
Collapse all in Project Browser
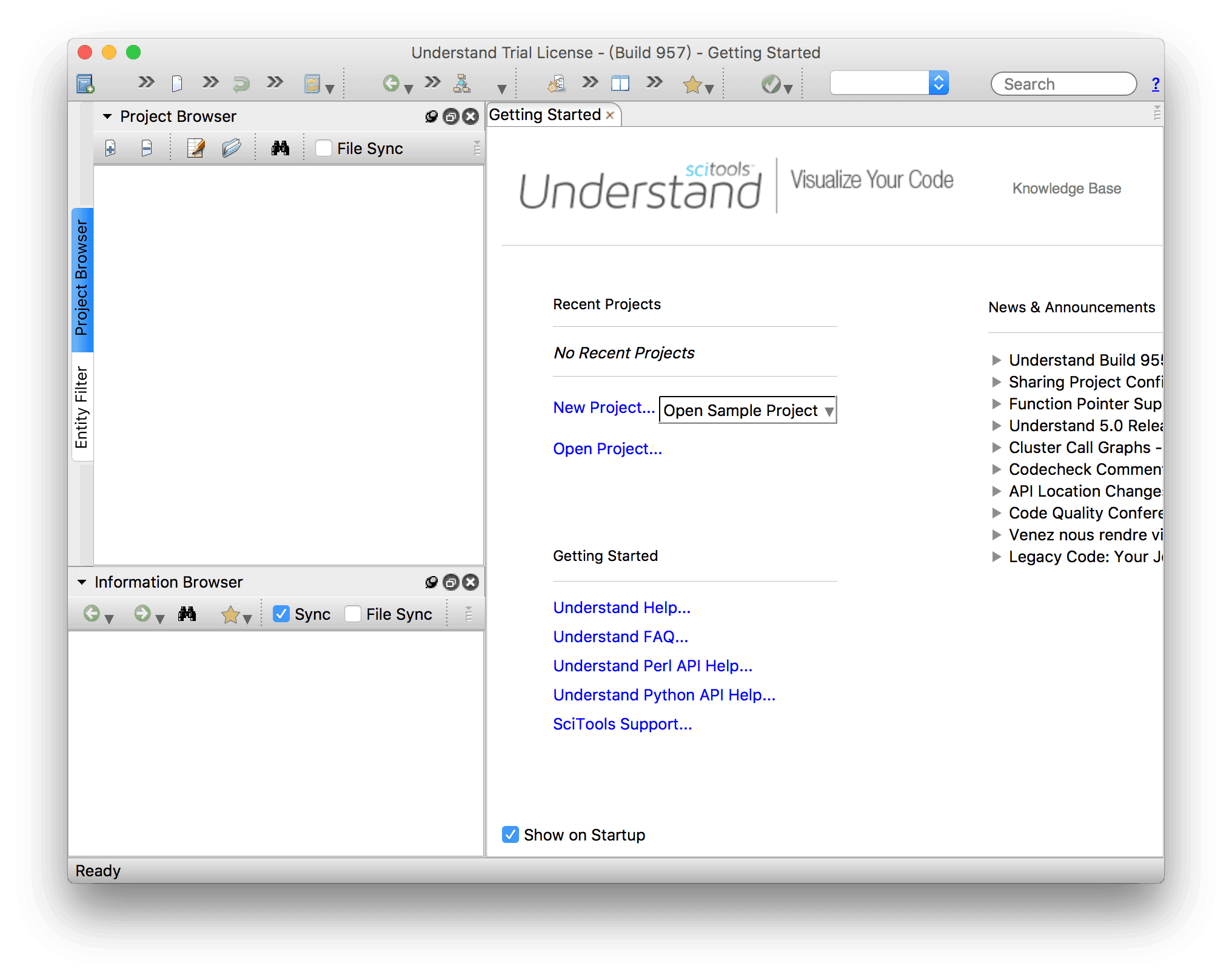(147, 148)
